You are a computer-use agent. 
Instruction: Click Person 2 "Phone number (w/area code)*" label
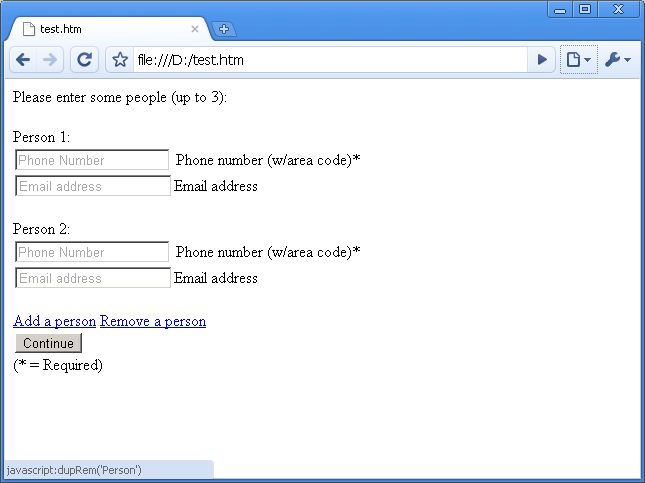[268, 252]
